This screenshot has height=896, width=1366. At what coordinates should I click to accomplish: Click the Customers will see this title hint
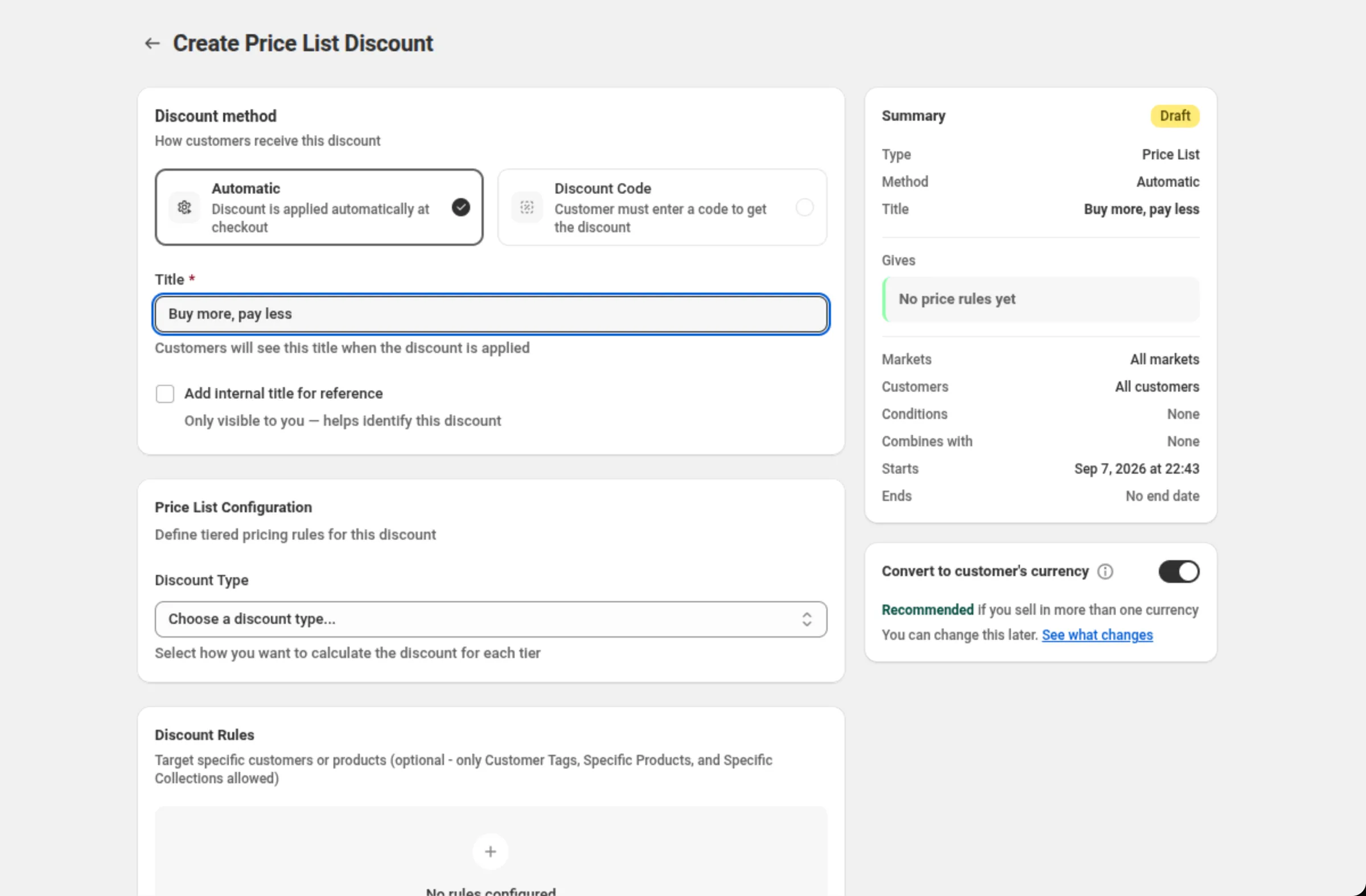coord(342,348)
